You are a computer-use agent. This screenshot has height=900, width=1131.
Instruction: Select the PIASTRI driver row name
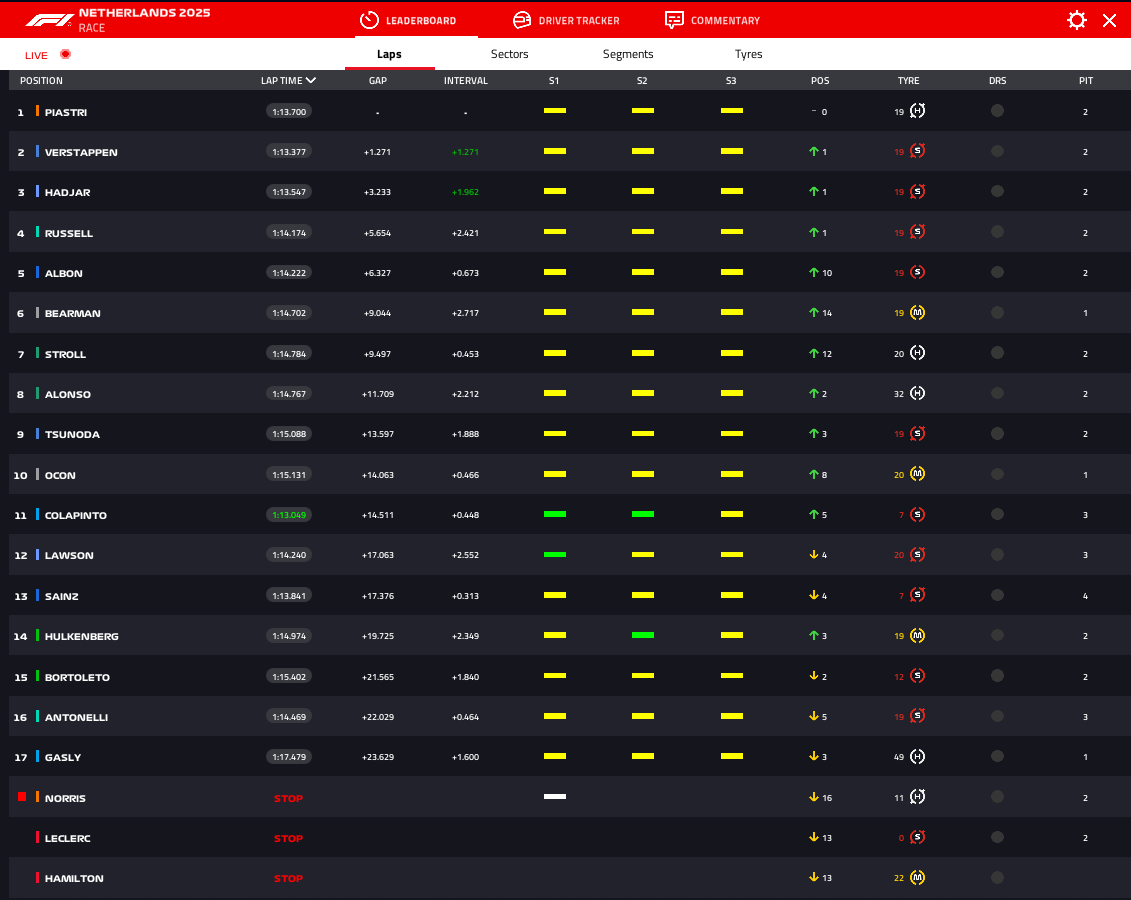pyautogui.click(x=66, y=112)
